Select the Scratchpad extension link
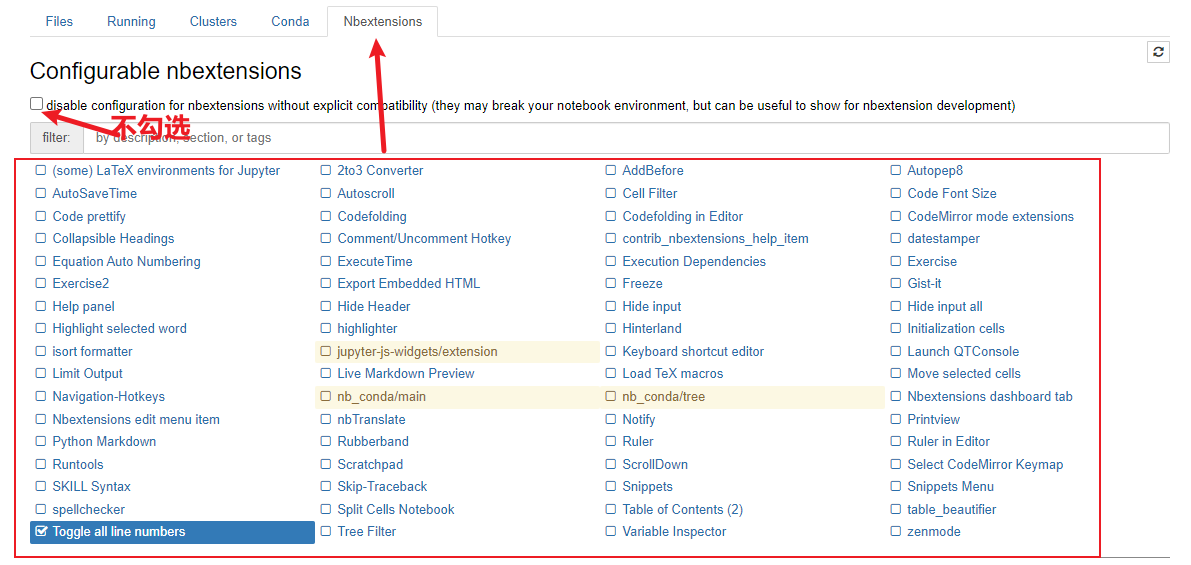The height and width of the screenshot is (565, 1191). click(370, 464)
